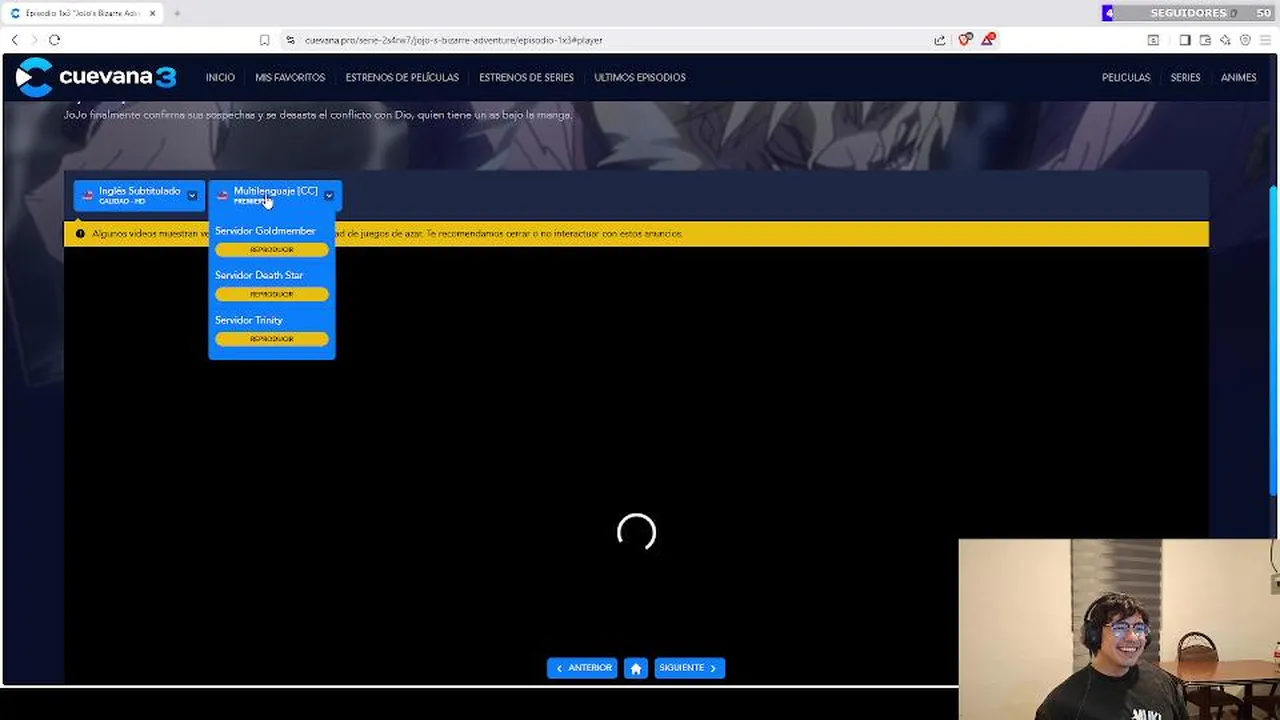The height and width of the screenshot is (720, 1280).
Task: Collapse the Multilenguaje [CC] dropdown
Action: click(x=275, y=195)
